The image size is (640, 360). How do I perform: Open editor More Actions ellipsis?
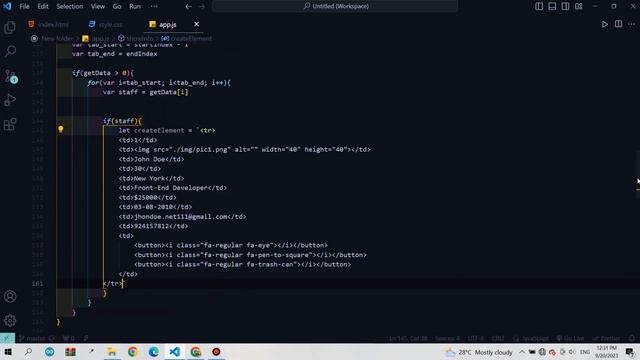(631, 24)
